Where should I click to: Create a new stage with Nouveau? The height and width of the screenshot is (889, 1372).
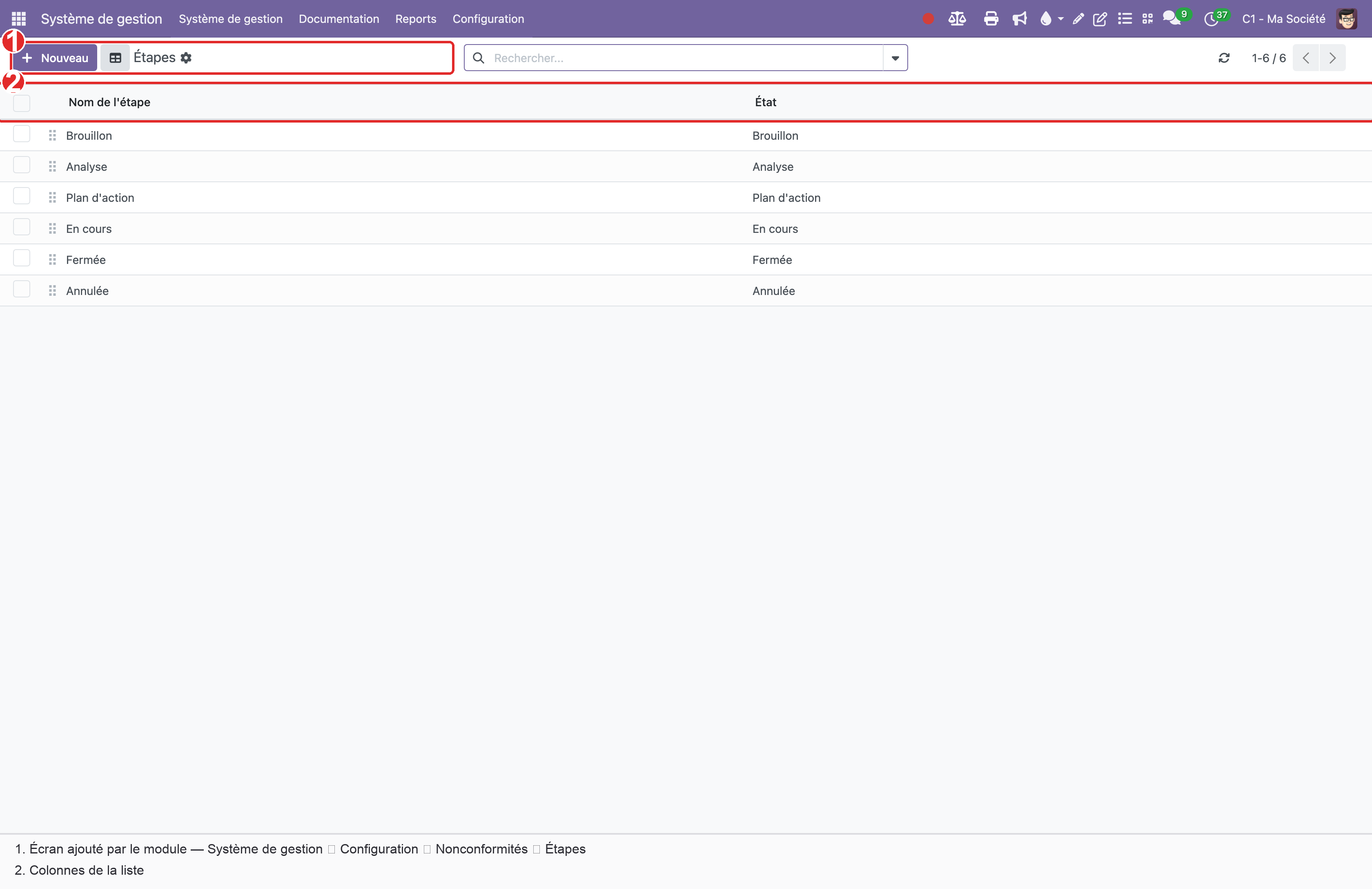coord(56,58)
